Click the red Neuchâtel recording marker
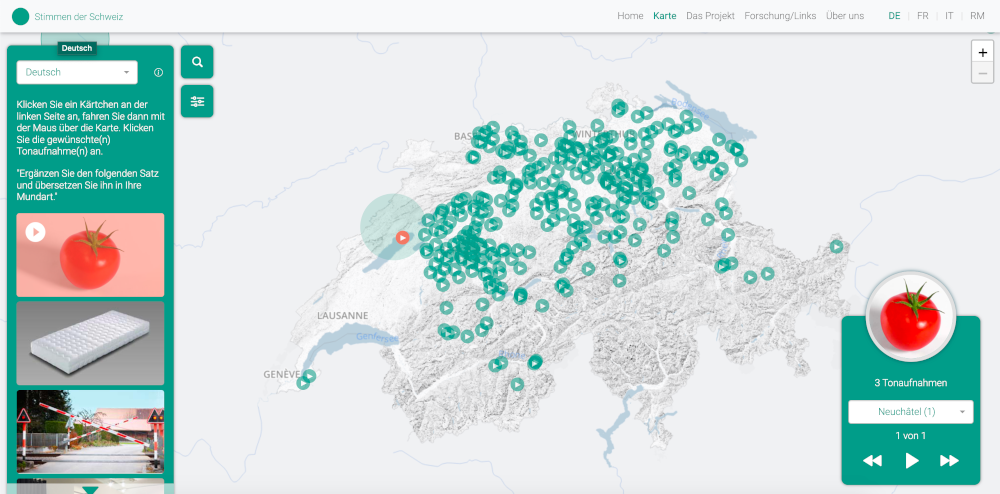Image resolution: width=1000 pixels, height=494 pixels. tap(401, 237)
